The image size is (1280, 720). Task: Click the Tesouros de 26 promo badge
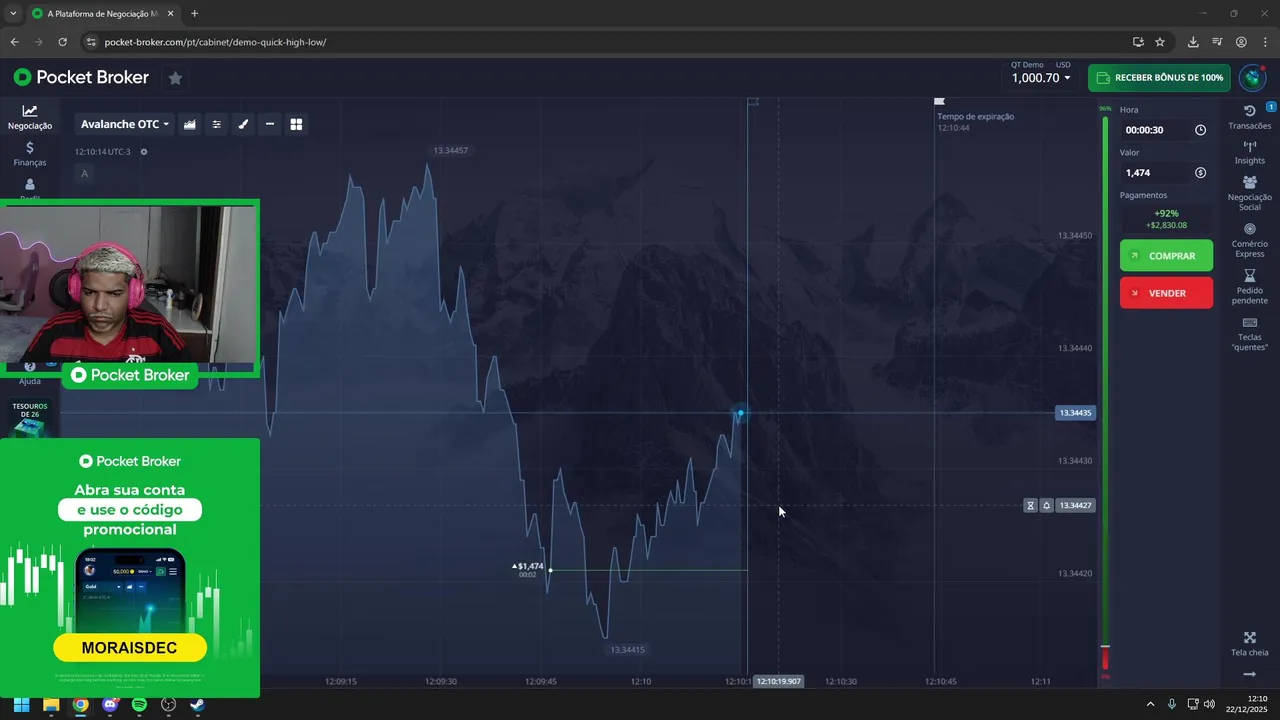(x=30, y=418)
